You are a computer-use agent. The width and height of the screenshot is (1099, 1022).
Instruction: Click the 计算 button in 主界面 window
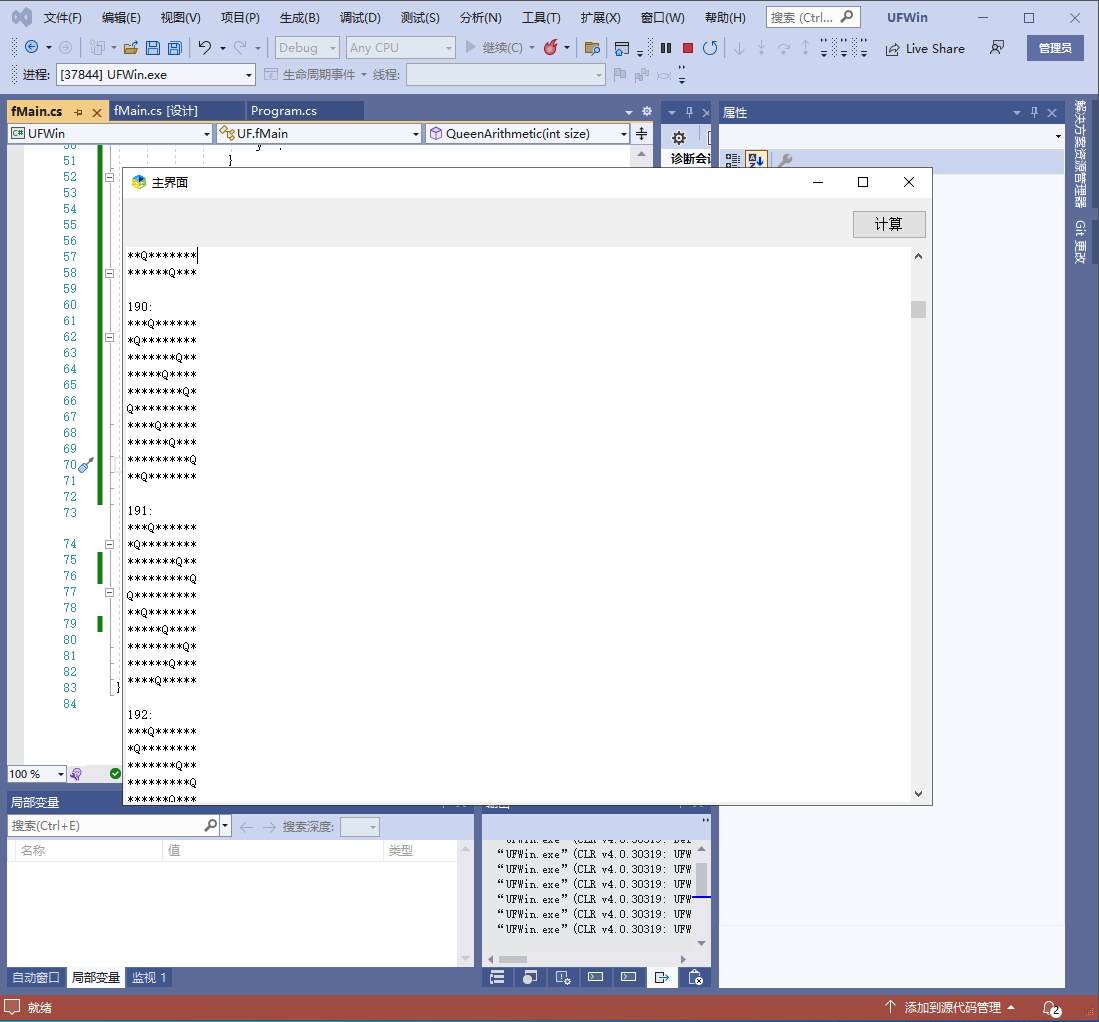click(889, 224)
